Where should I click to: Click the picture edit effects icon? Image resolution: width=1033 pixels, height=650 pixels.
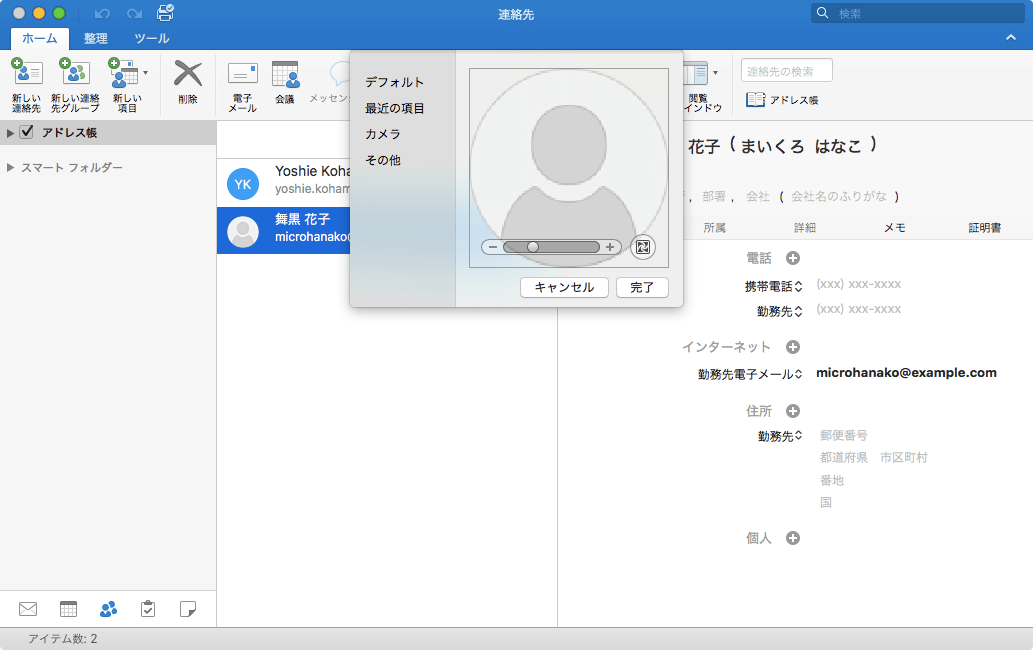click(643, 247)
